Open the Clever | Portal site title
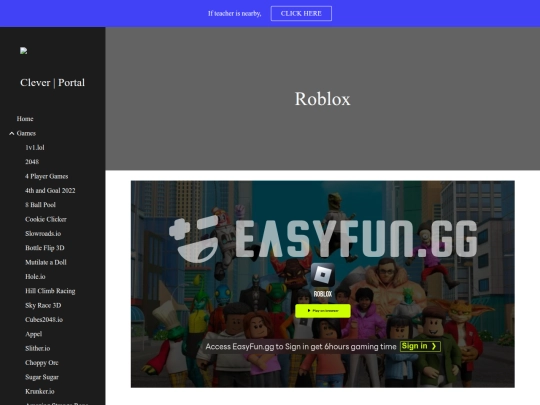The width and height of the screenshot is (540, 405). tap(52, 83)
